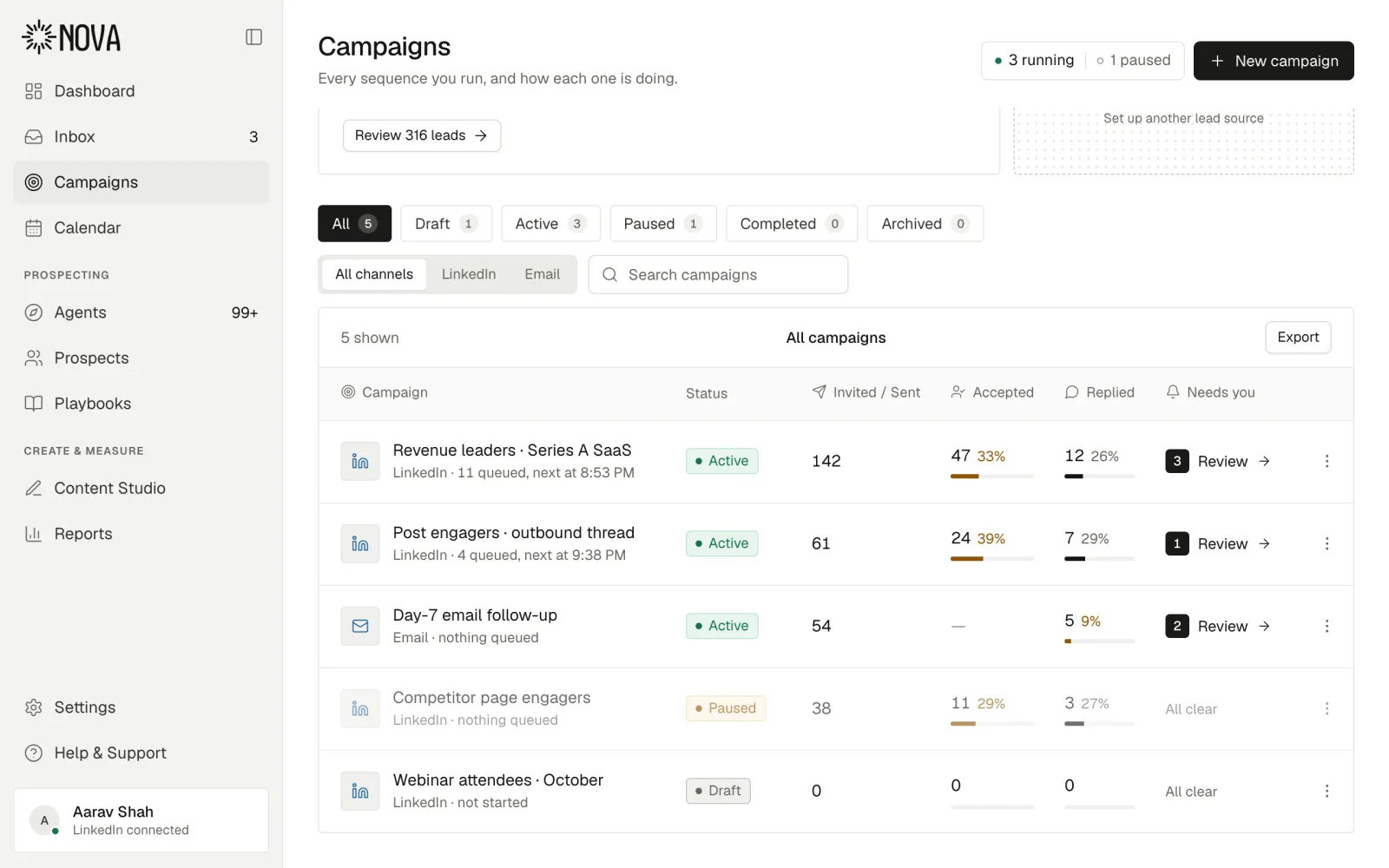Open Playbooks in sidebar
1389x868 pixels.
tap(141, 404)
